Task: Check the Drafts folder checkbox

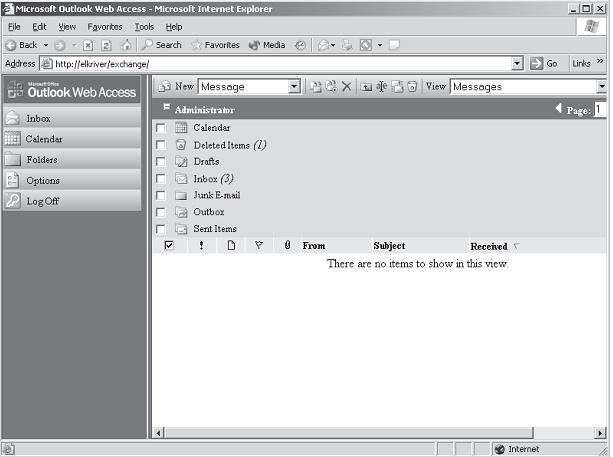Action: click(x=160, y=161)
